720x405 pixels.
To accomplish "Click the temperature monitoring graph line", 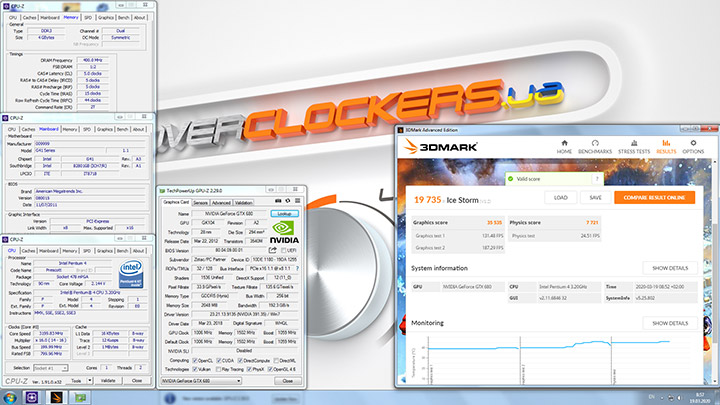I will point(549,347).
